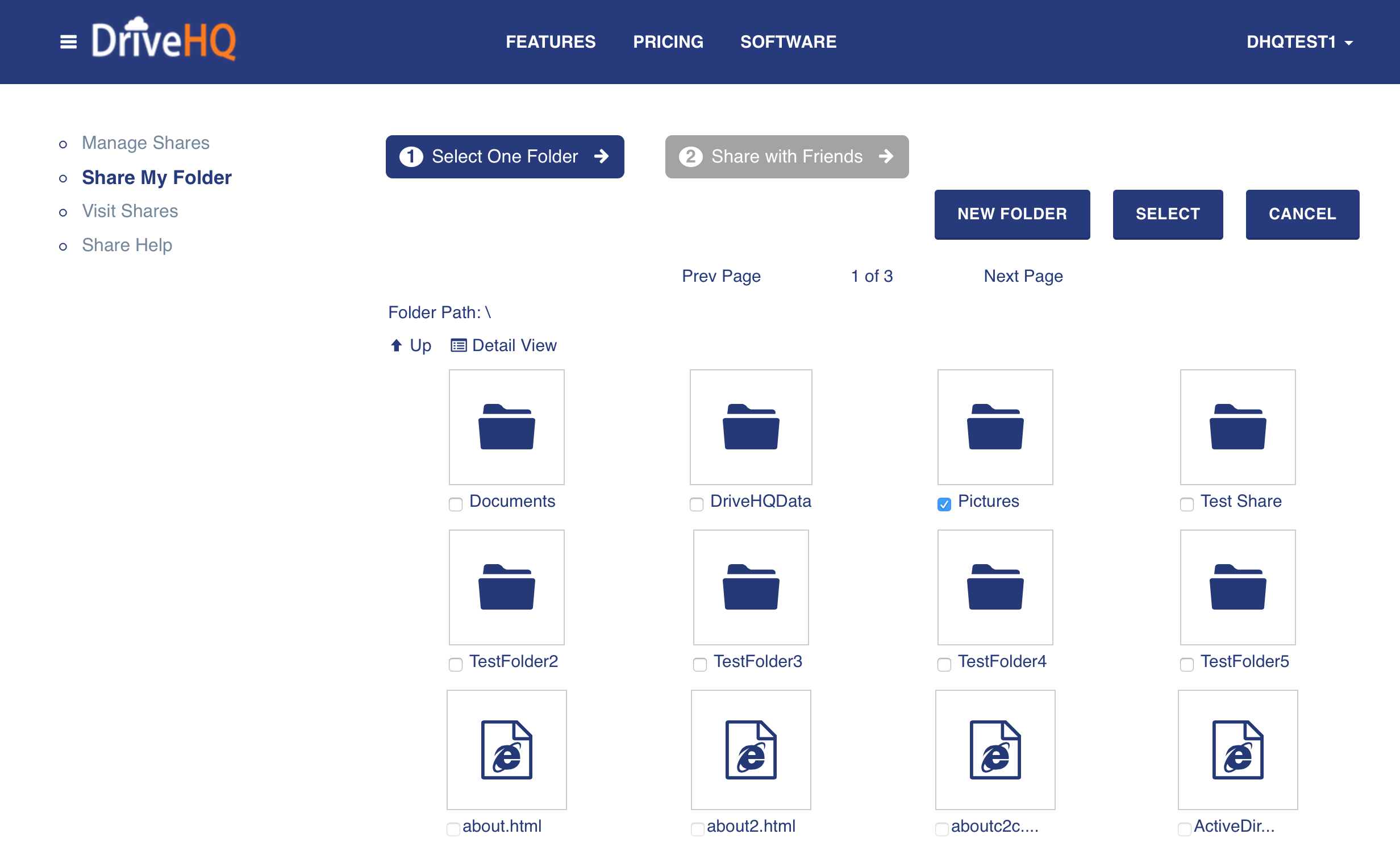Open the DriveHQData folder icon
This screenshot has width=1400, height=859.
(x=751, y=427)
